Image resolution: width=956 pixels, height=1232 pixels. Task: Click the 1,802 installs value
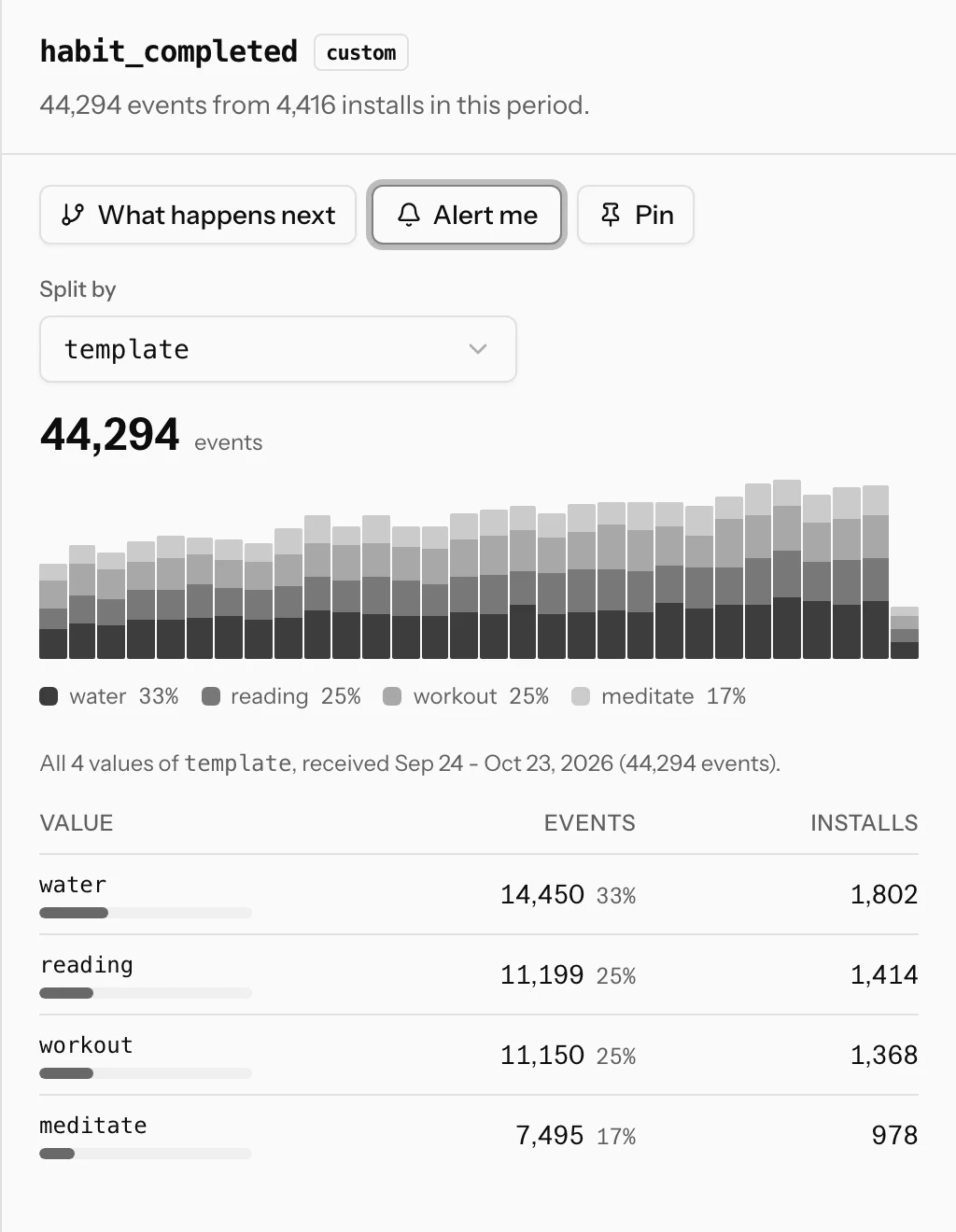click(x=884, y=895)
